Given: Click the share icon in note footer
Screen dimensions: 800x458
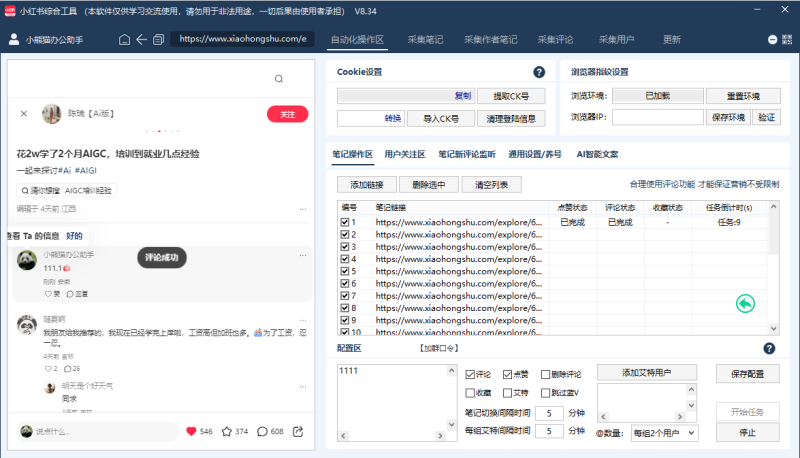Looking at the screenshot, I should click(x=298, y=431).
